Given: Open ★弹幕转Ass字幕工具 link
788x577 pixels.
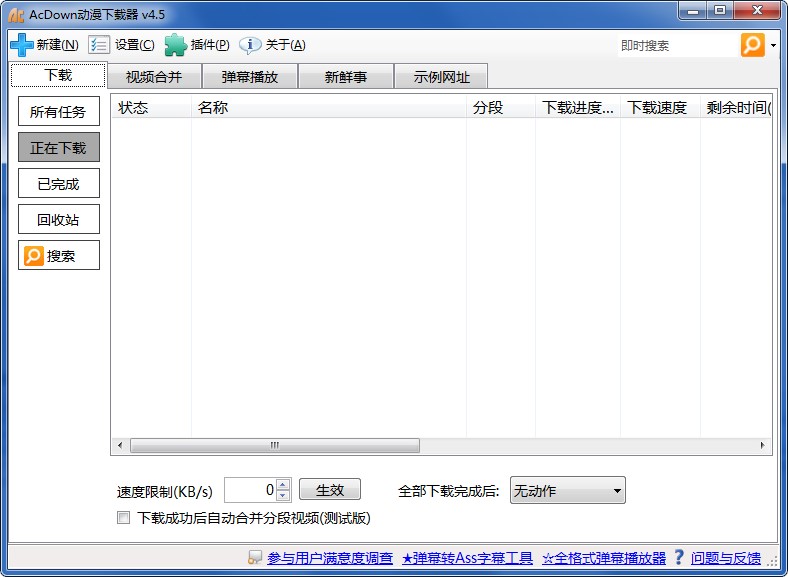Looking at the screenshot, I should point(467,558).
